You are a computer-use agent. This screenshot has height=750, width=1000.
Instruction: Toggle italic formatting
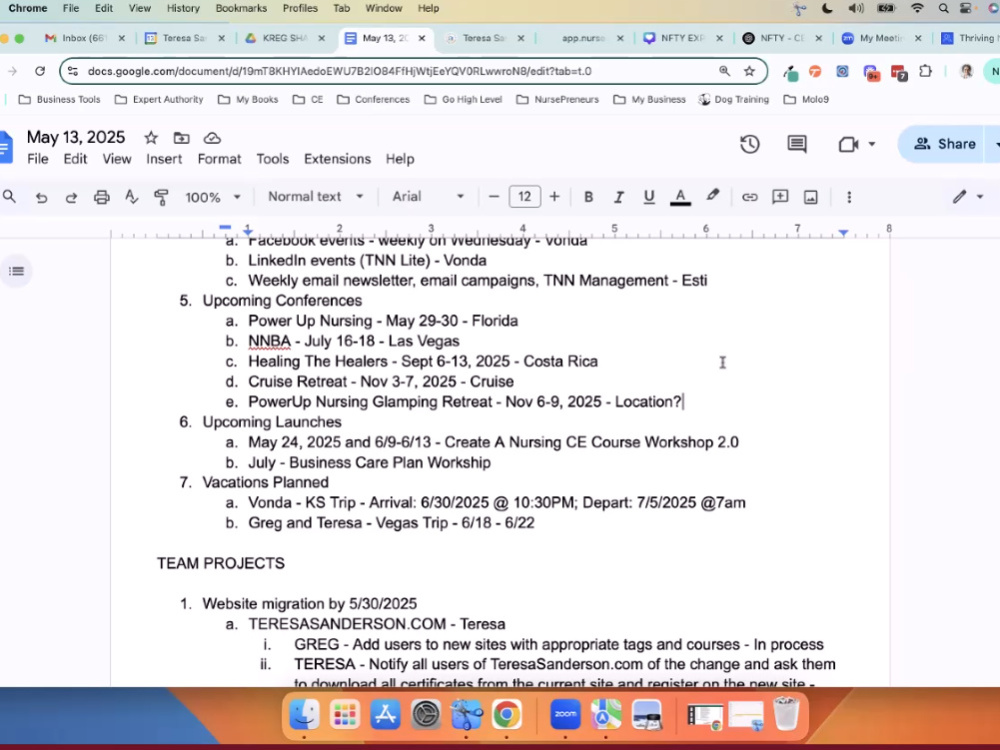click(619, 197)
